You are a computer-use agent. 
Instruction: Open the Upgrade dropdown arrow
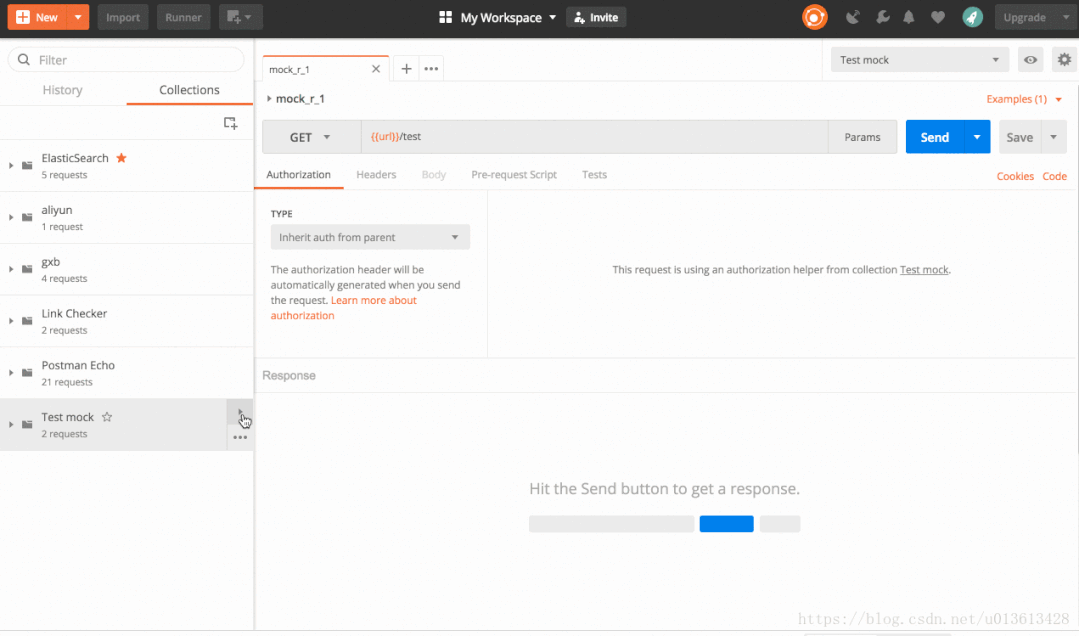point(1065,17)
